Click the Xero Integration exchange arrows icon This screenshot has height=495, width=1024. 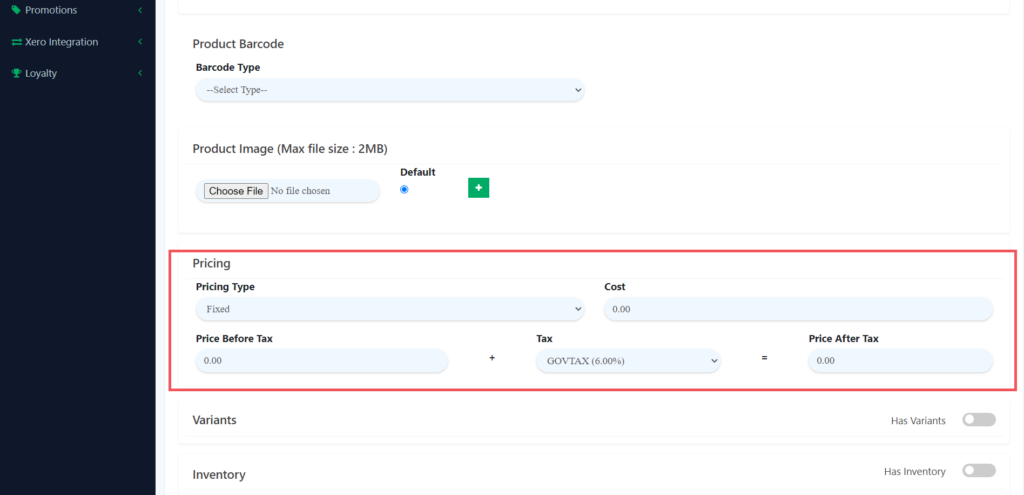tap(16, 42)
